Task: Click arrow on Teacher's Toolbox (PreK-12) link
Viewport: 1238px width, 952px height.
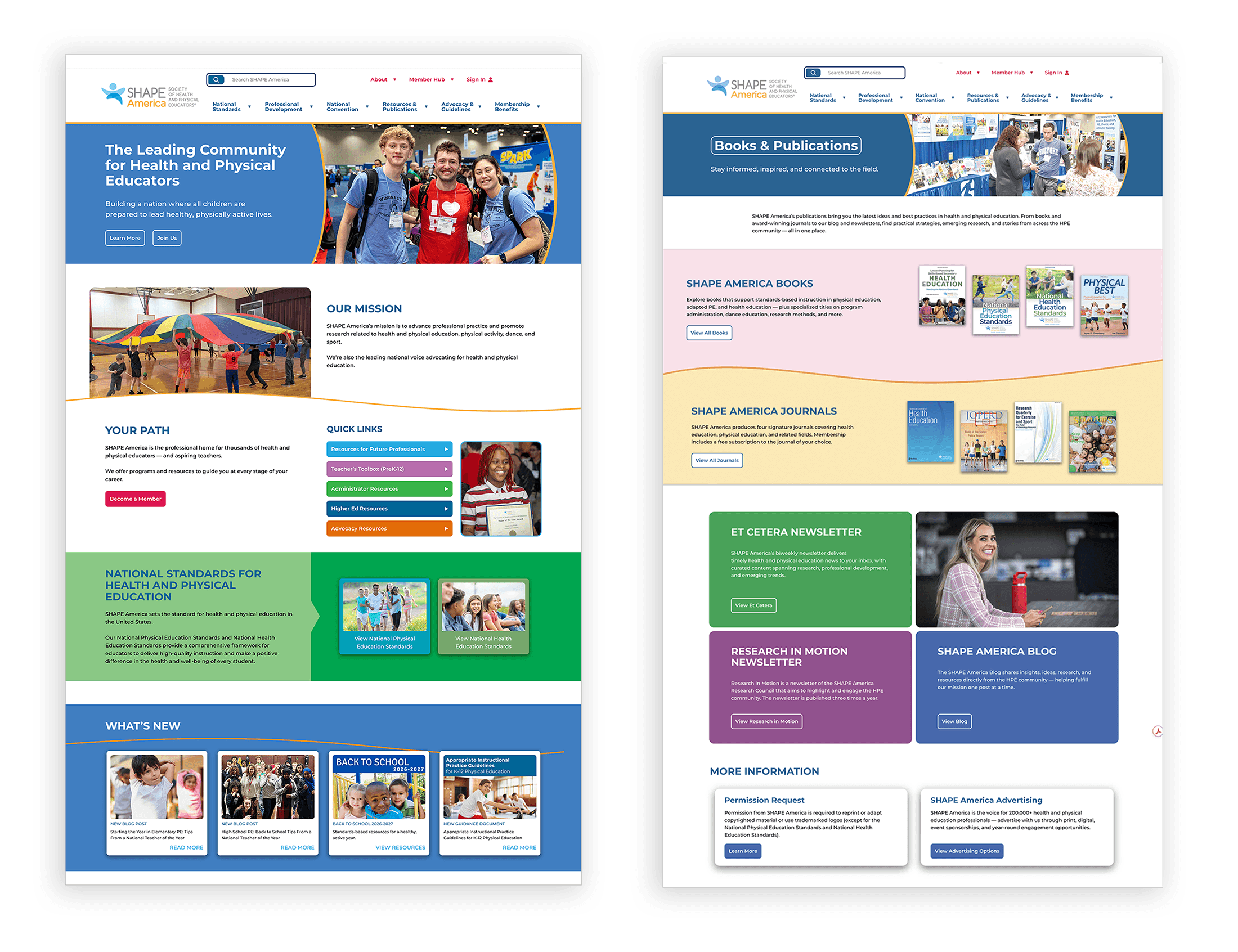Action: tap(446, 469)
